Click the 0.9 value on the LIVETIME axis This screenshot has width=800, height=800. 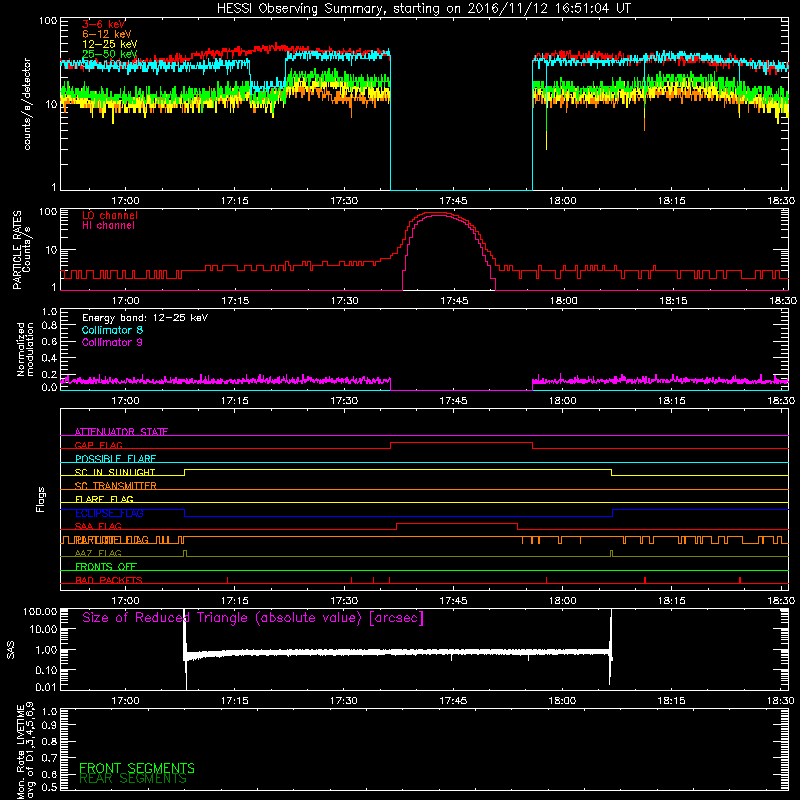click(49, 725)
